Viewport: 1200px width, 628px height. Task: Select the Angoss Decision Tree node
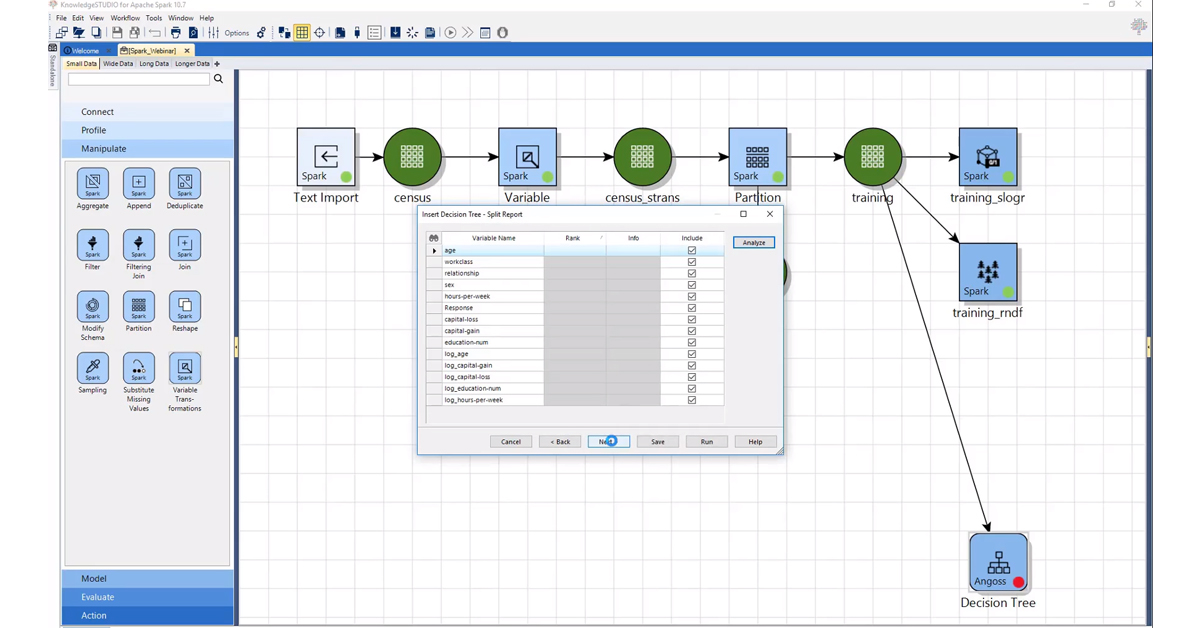[x=998, y=562]
